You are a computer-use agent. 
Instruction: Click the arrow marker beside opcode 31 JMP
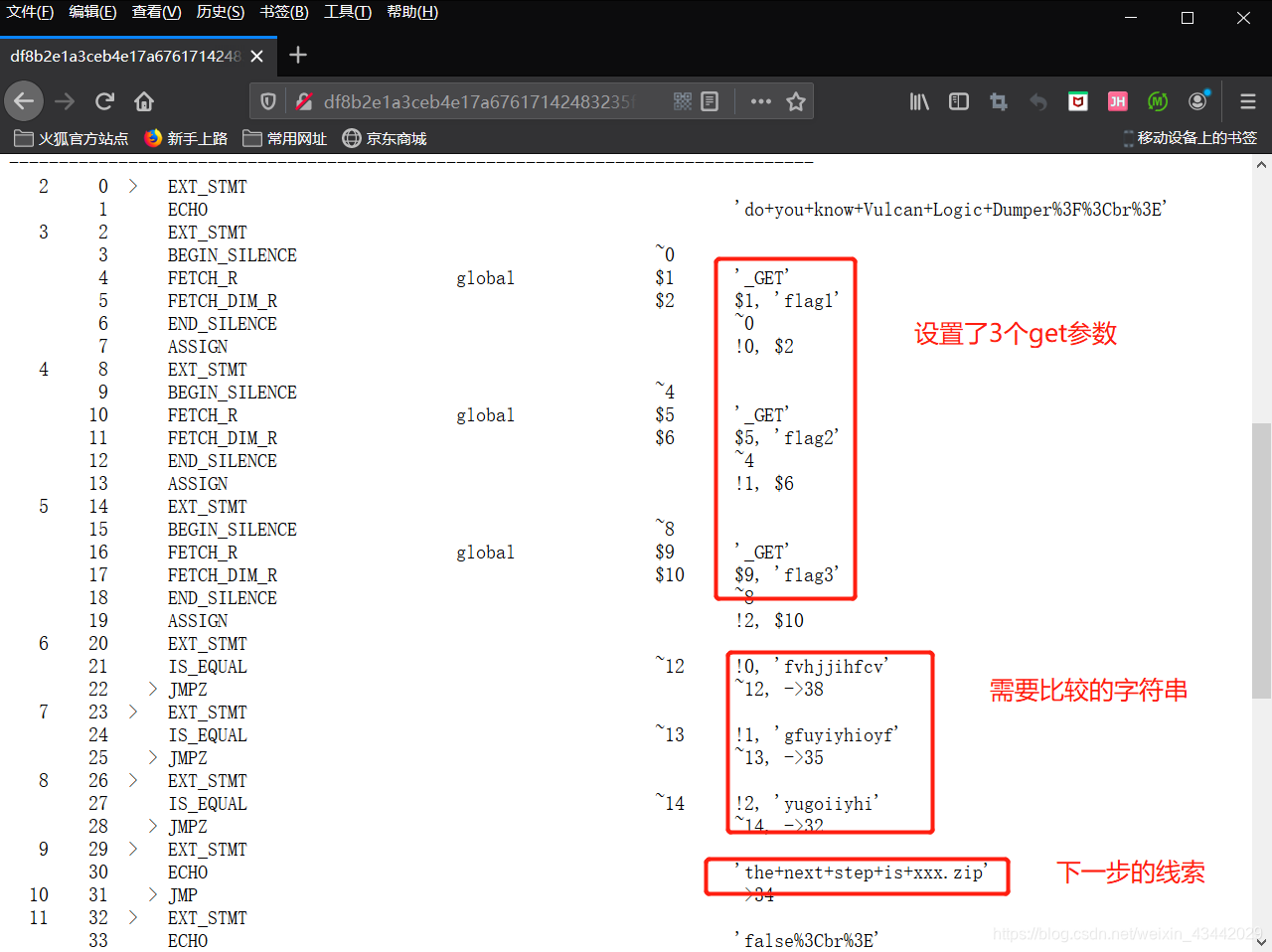click(153, 894)
